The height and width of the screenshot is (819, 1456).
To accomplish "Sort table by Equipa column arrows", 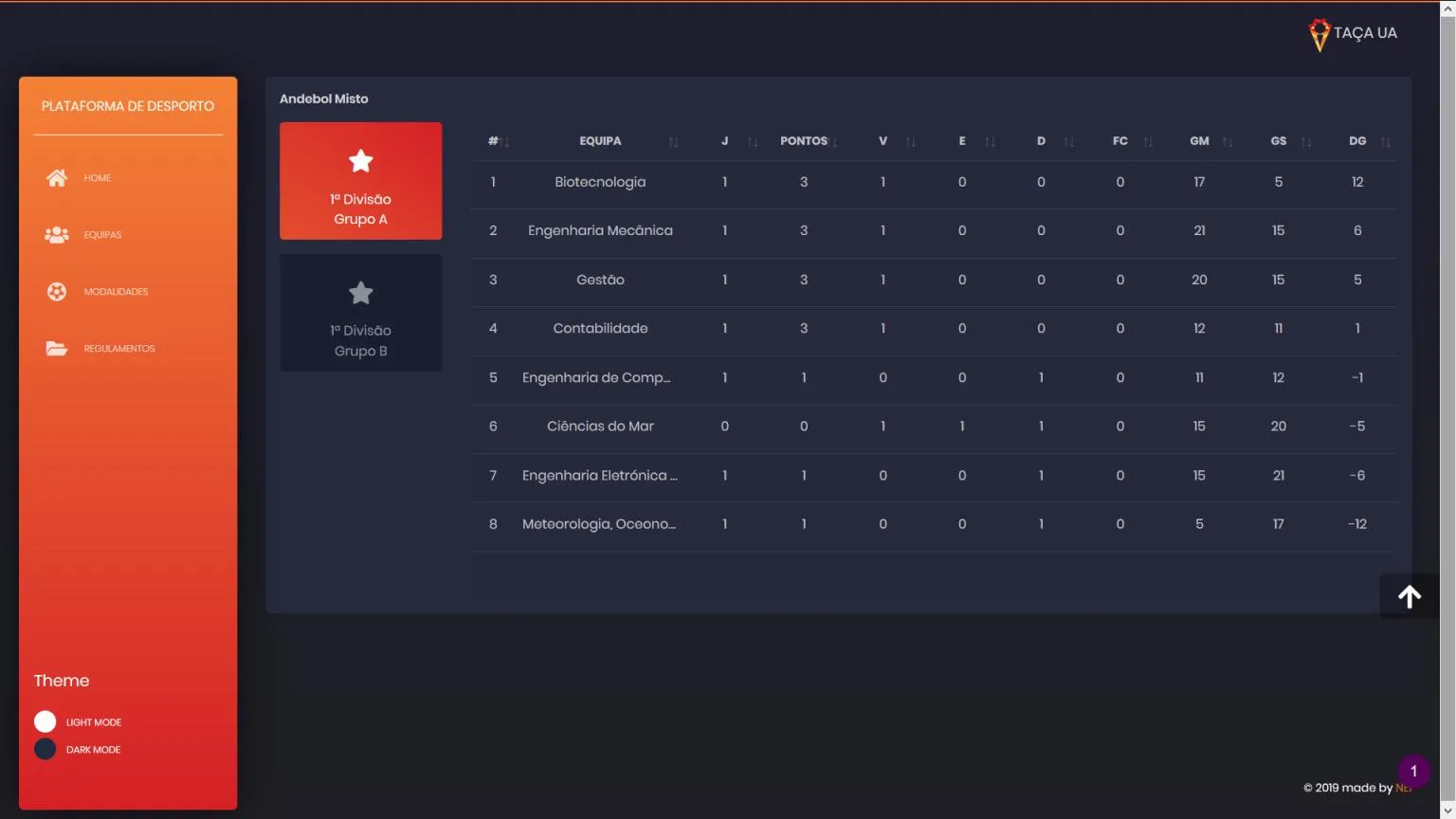I will click(673, 142).
